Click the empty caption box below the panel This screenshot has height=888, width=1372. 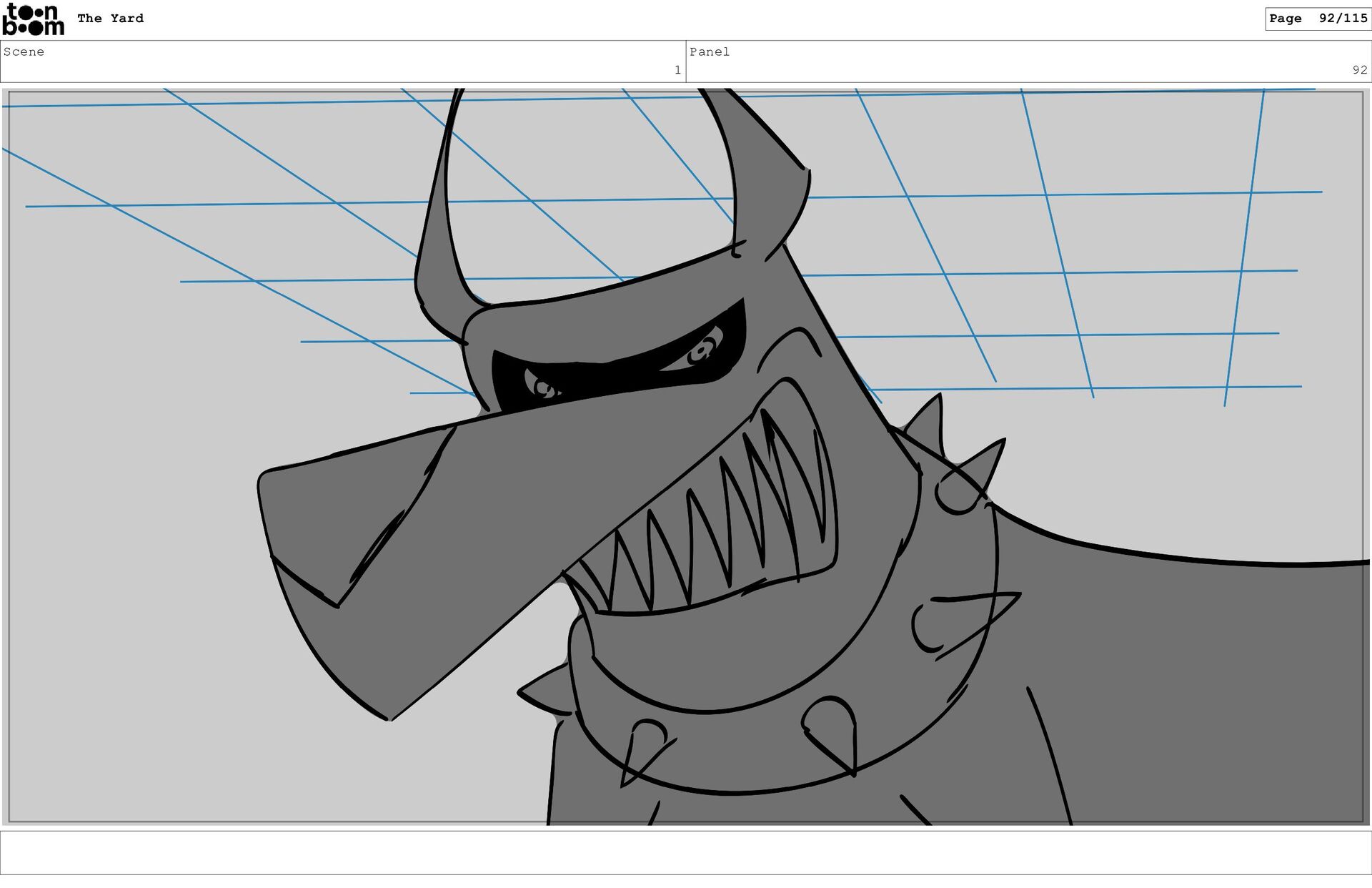685,852
